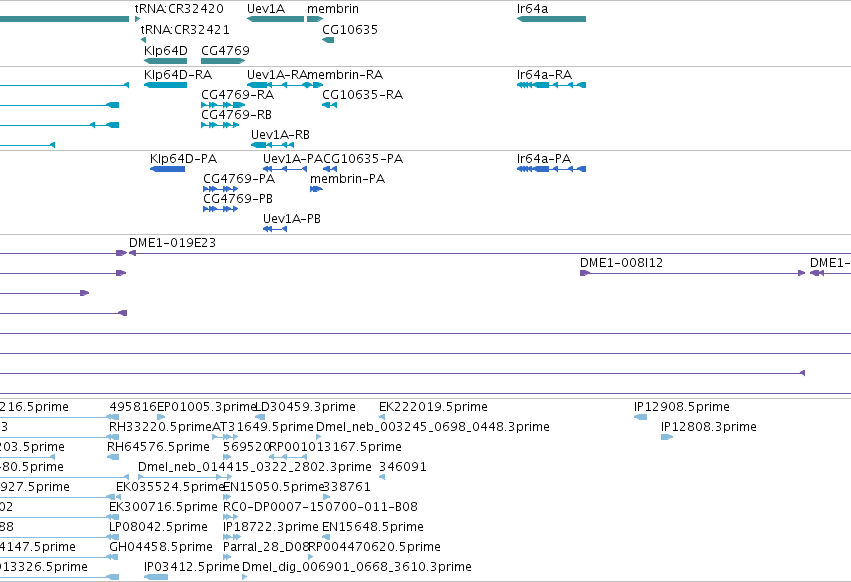Click the tRNA:CR32421 gene label
The width and height of the screenshot is (851, 582).
[185, 29]
